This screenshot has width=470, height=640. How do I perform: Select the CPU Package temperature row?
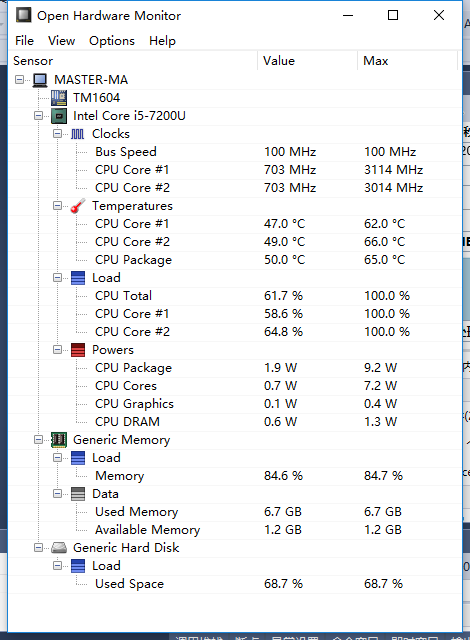235,260
